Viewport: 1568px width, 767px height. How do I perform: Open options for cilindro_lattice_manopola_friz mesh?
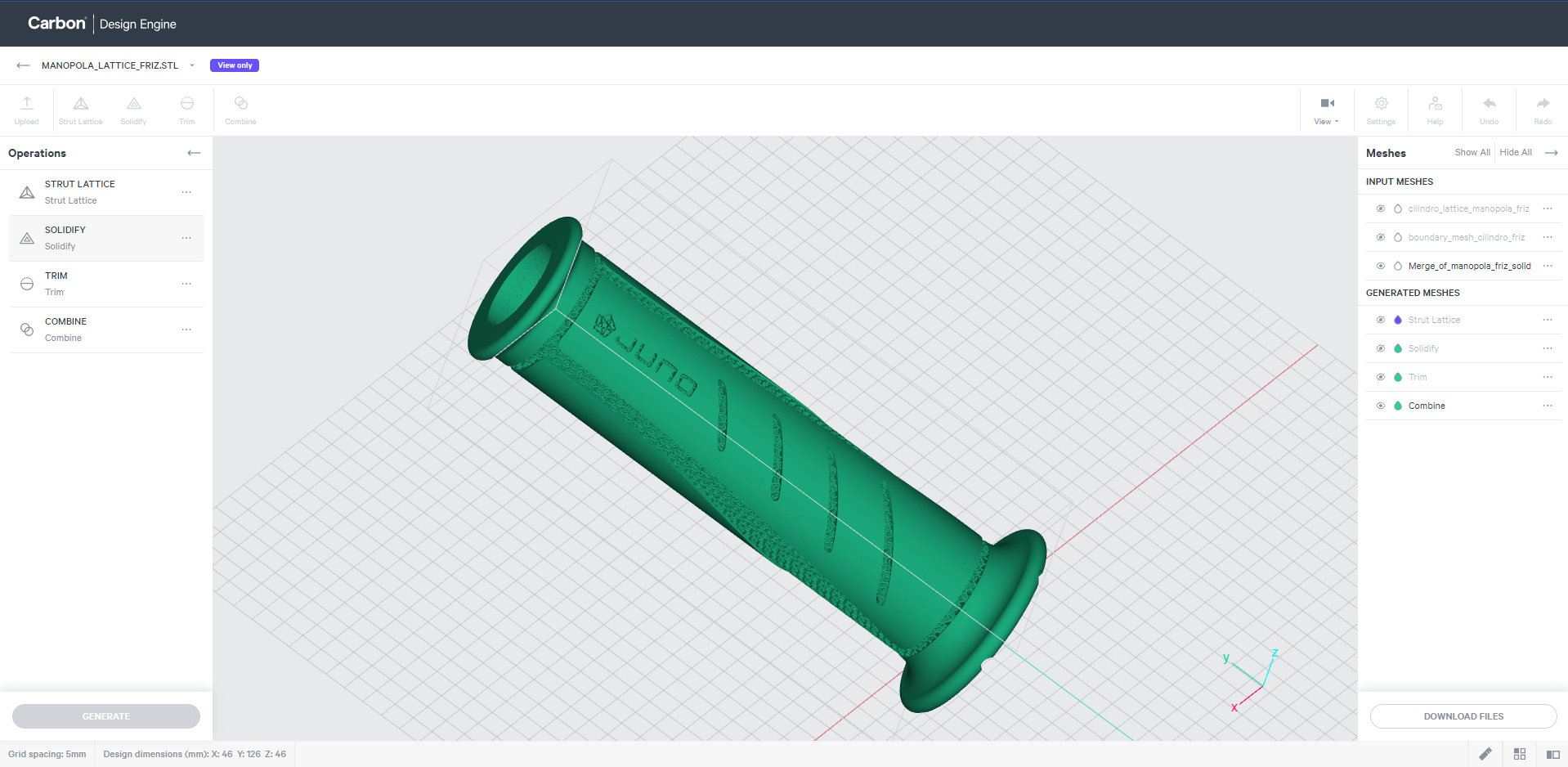click(1548, 209)
